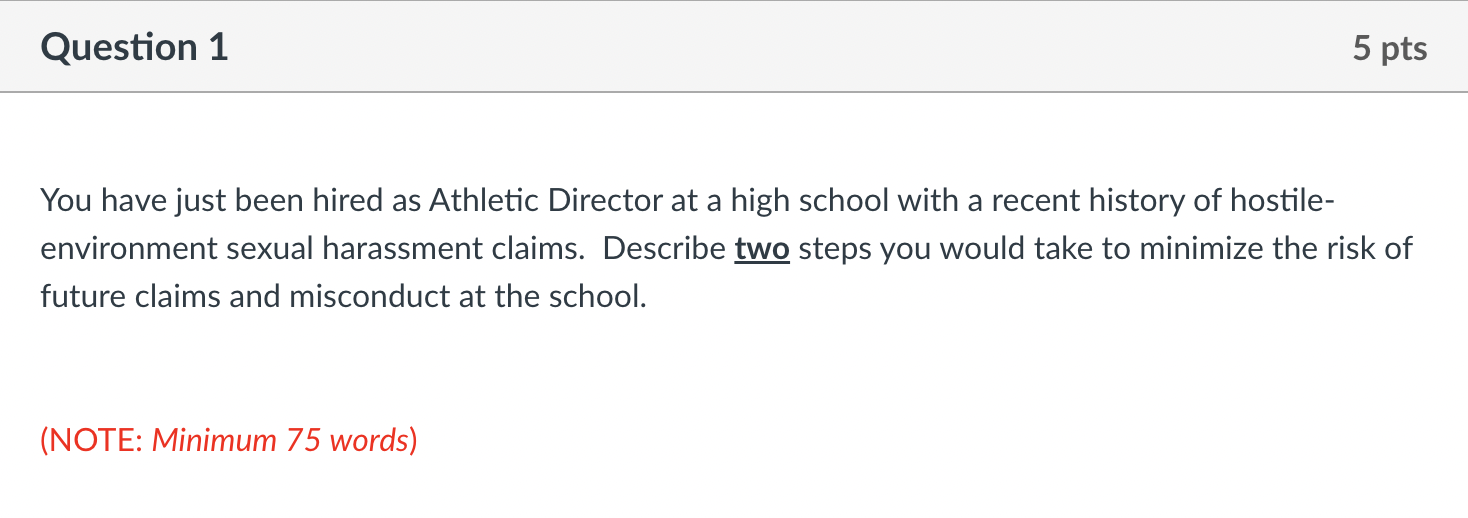Screen dimensions: 1468x518
Task: Click the "5 pts" point value label
Action: (x=1390, y=48)
